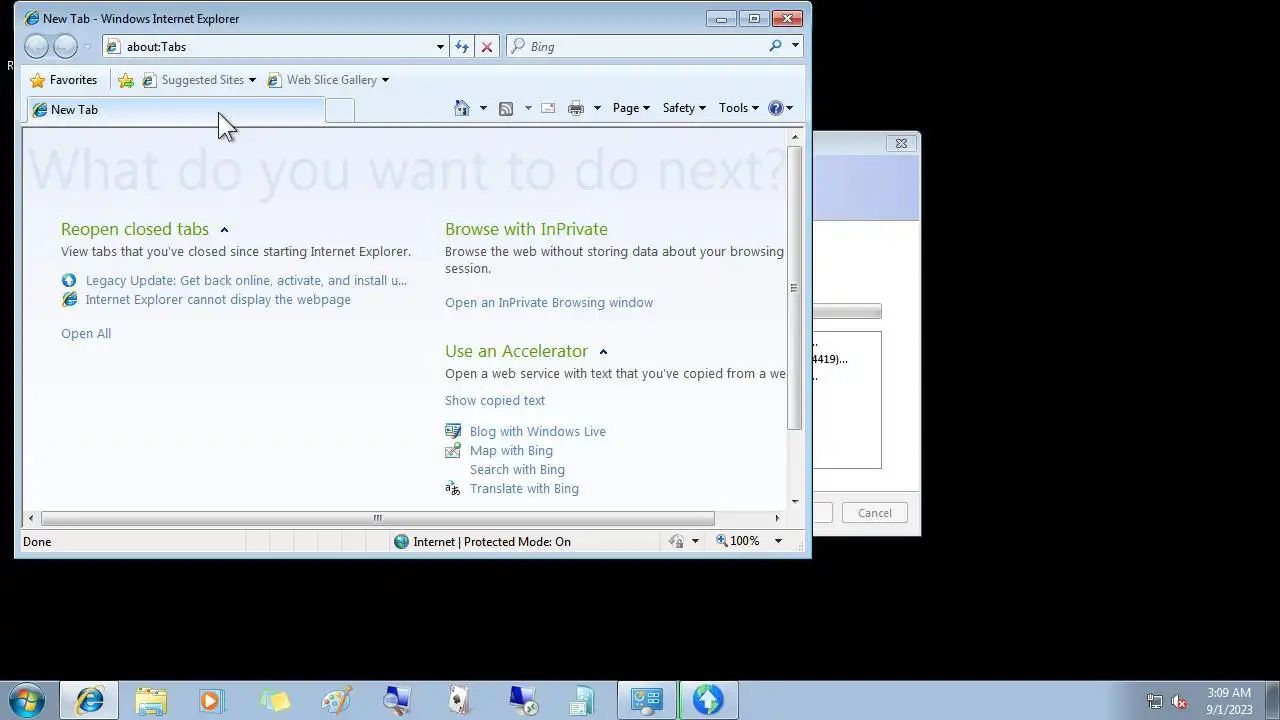Collapse the Use an Accelerator section
1280x720 pixels.
(x=603, y=352)
